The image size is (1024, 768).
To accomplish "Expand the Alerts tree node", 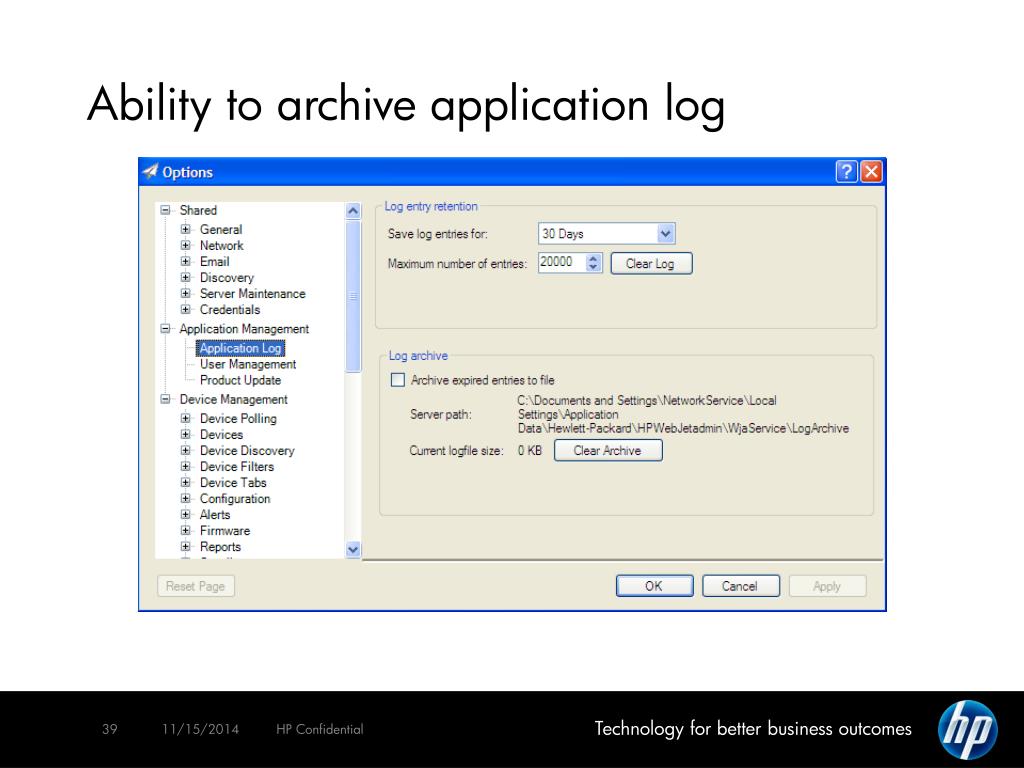I will click(x=185, y=514).
